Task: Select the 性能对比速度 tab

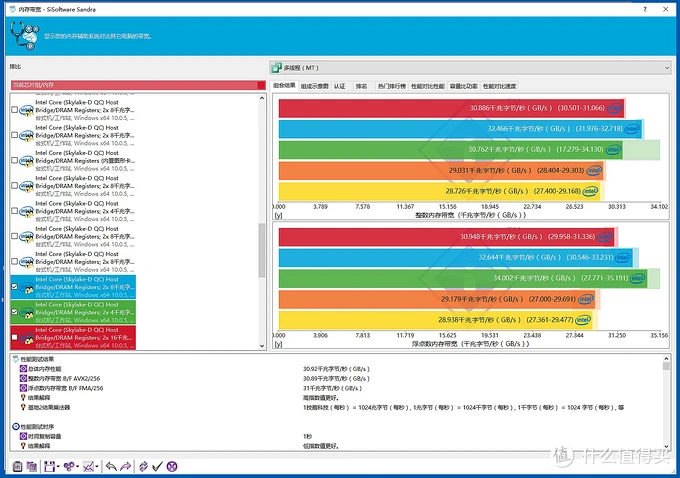Action: [501, 86]
